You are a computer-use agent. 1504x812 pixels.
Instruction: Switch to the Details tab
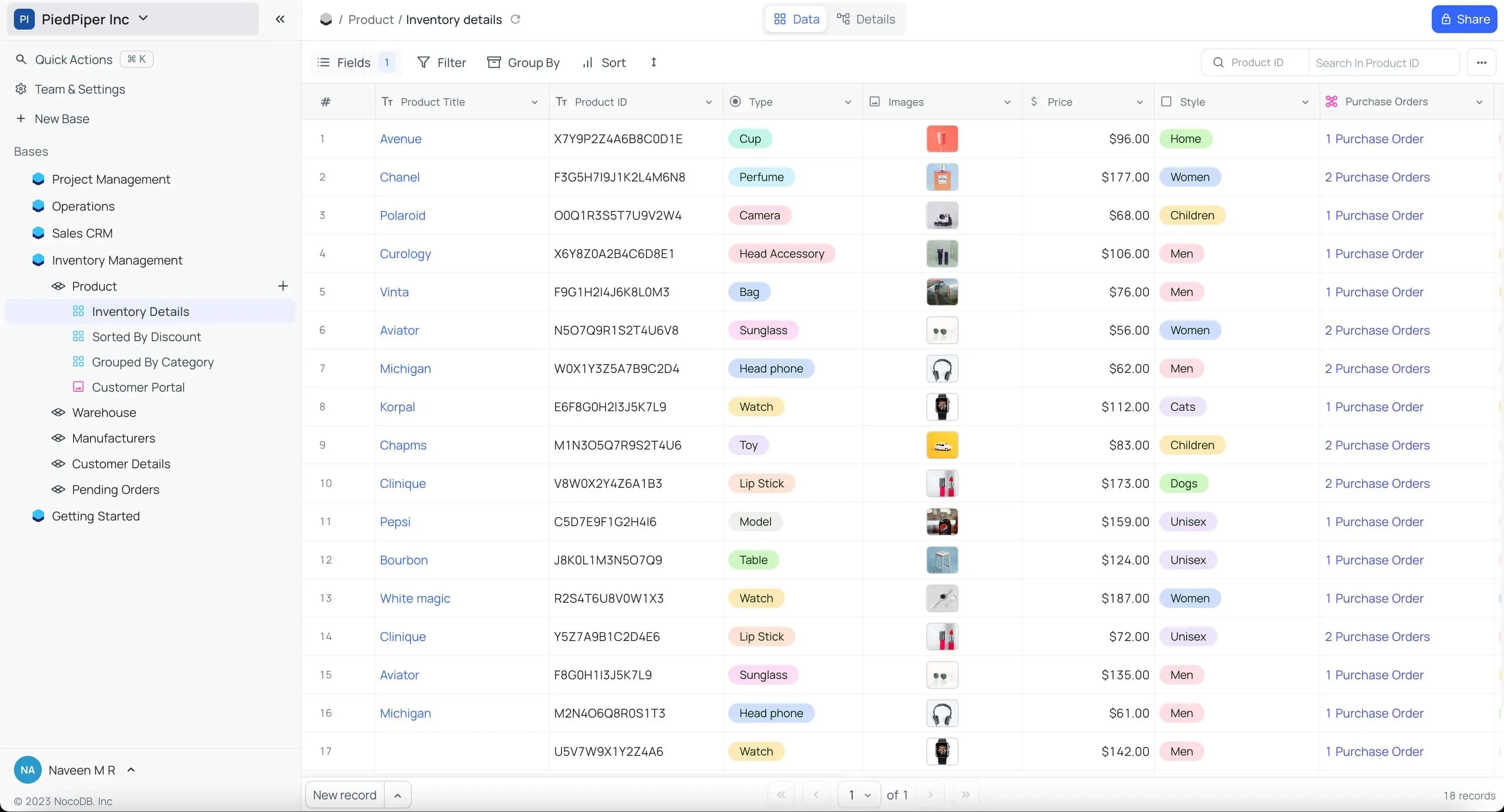(x=866, y=19)
